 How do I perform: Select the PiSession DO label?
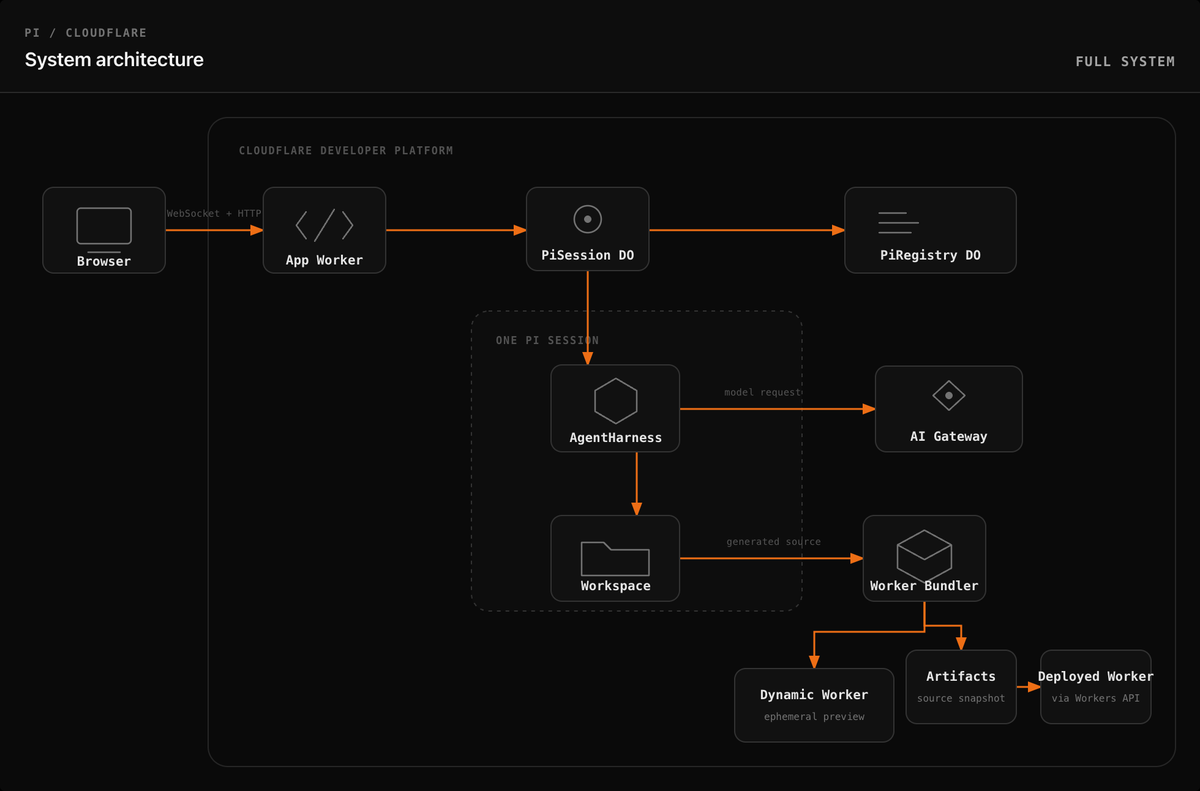tap(587, 255)
